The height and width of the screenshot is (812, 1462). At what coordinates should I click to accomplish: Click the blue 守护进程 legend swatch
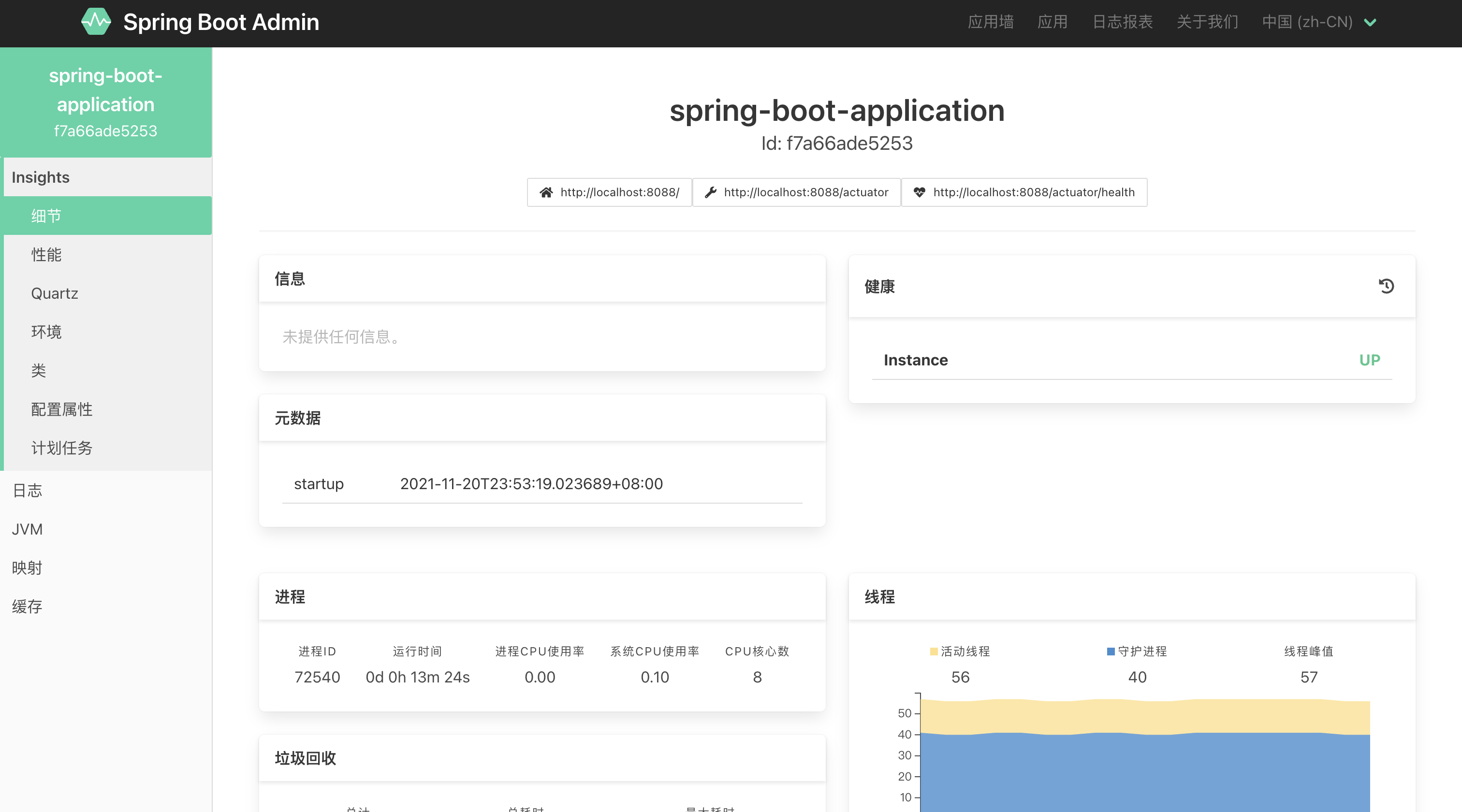pyautogui.click(x=1111, y=652)
